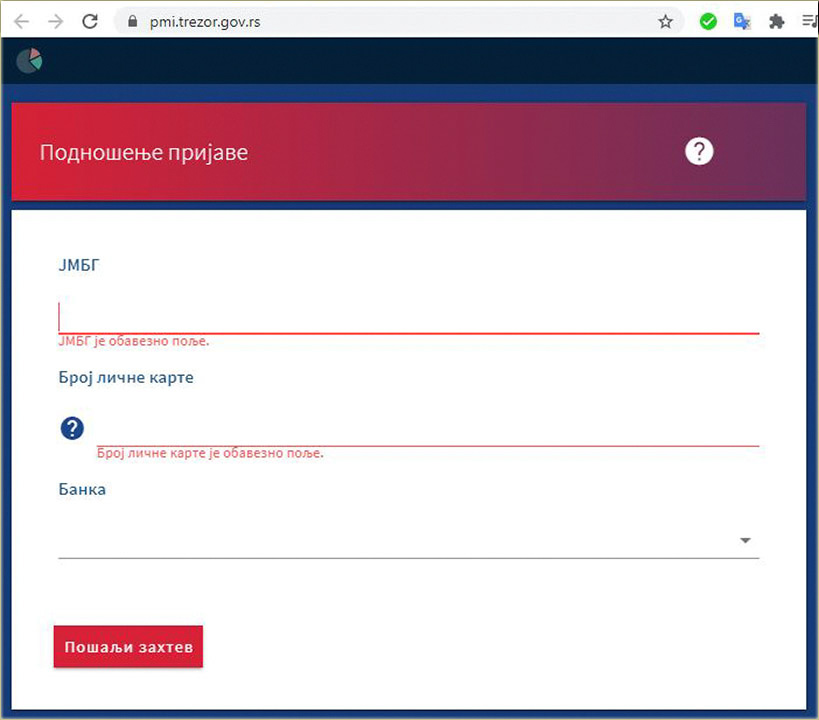Open the green checkmark extension
The image size is (819, 720).
708,21
